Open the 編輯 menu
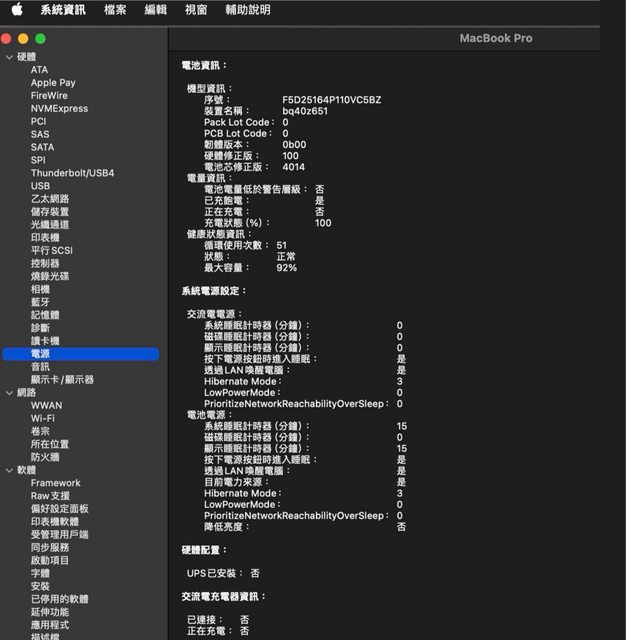Viewport: 626px width, 640px height. (x=155, y=10)
